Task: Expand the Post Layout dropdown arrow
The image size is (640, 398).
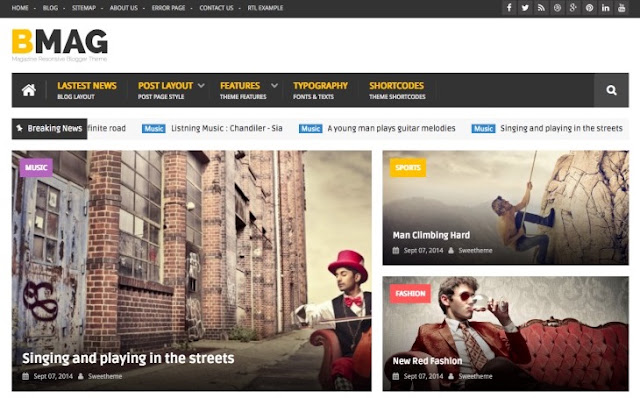Action: point(201,86)
